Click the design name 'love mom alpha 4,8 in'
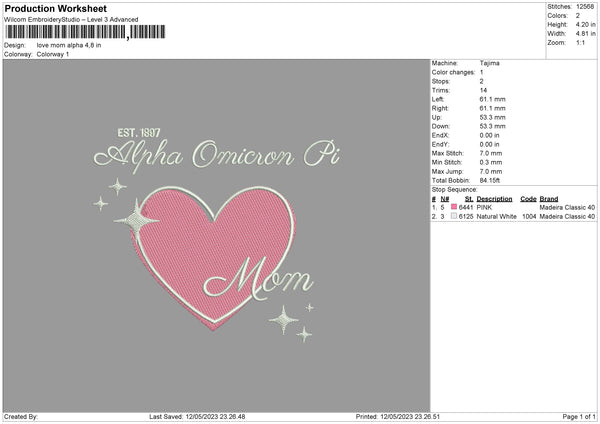 (x=69, y=45)
